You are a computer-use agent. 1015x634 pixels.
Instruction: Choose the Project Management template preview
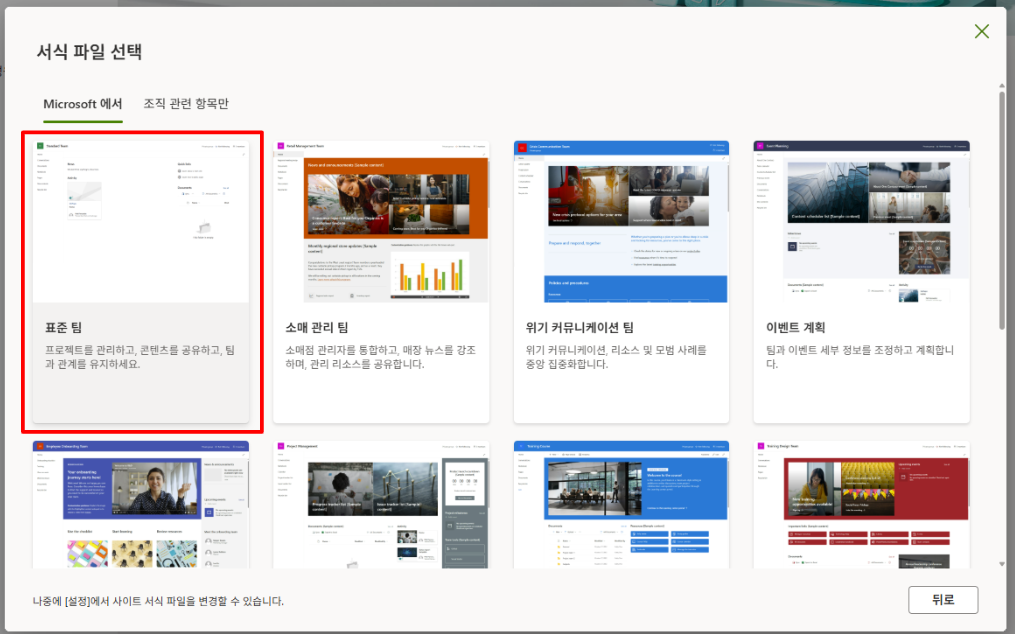(381, 504)
